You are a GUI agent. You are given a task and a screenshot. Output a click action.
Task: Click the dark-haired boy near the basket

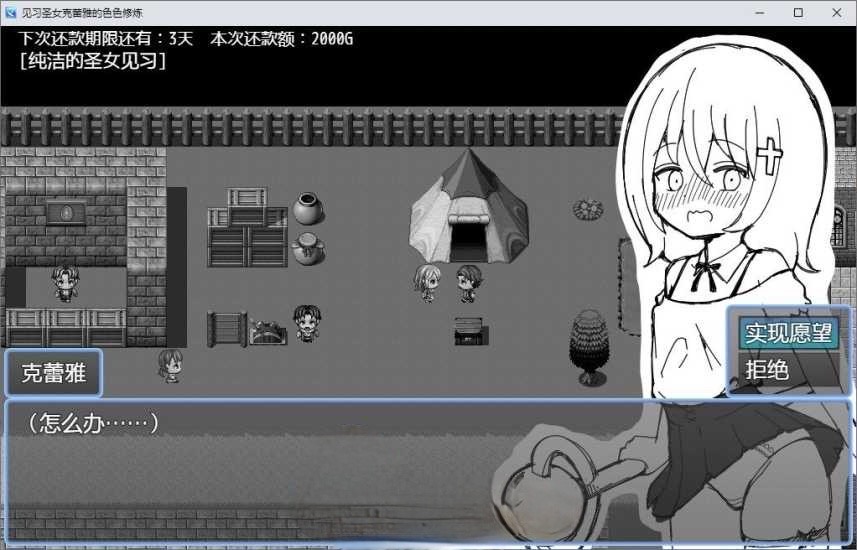coord(305,323)
